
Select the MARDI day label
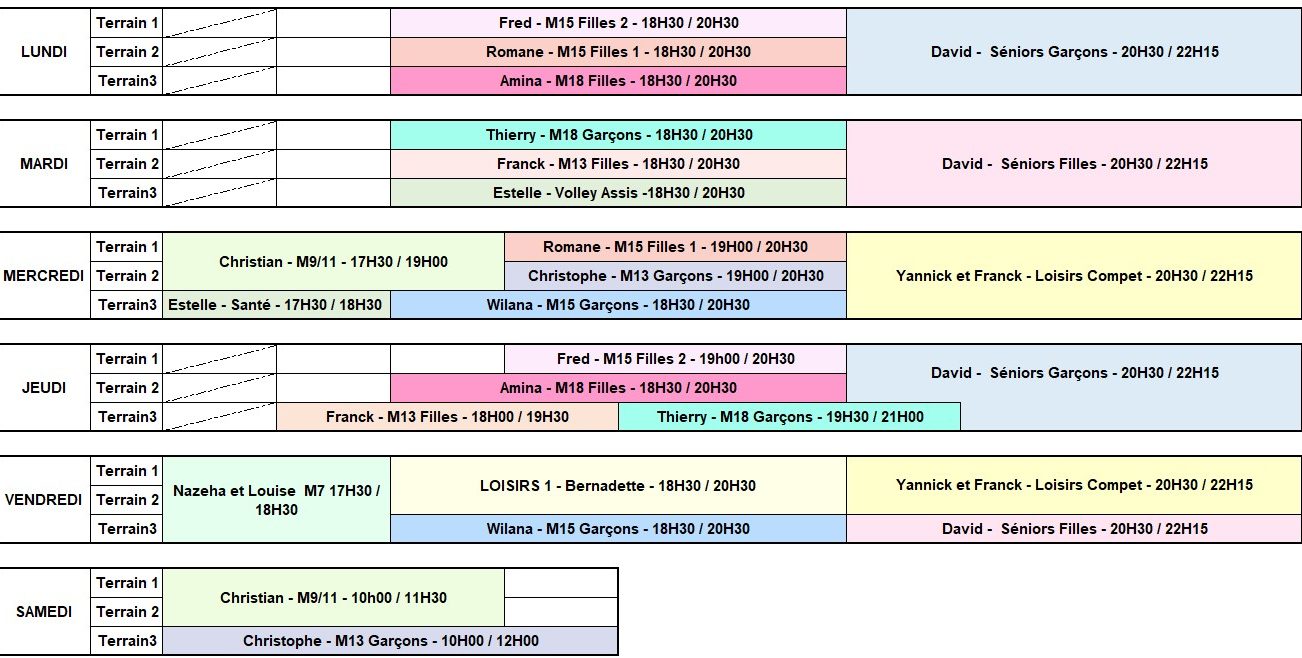coord(45,164)
